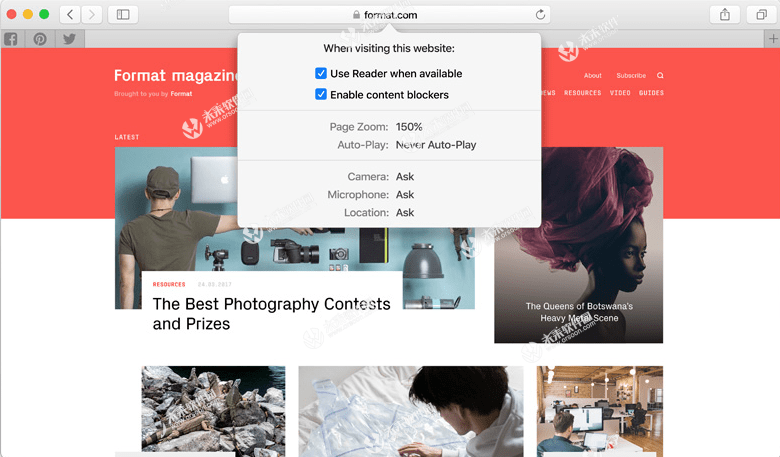
Task: Click the forward navigation arrow
Action: [92, 14]
